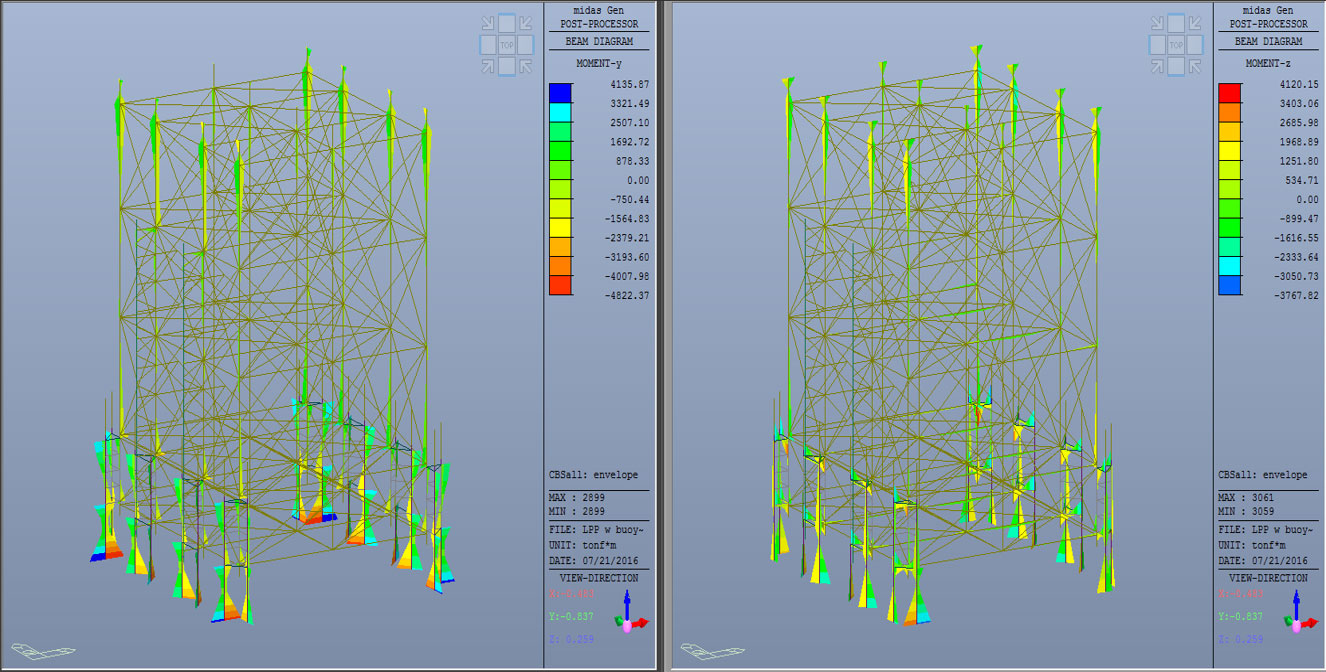Select the view square above TOP, Moment-y window
1326x672 pixels.
point(507,23)
